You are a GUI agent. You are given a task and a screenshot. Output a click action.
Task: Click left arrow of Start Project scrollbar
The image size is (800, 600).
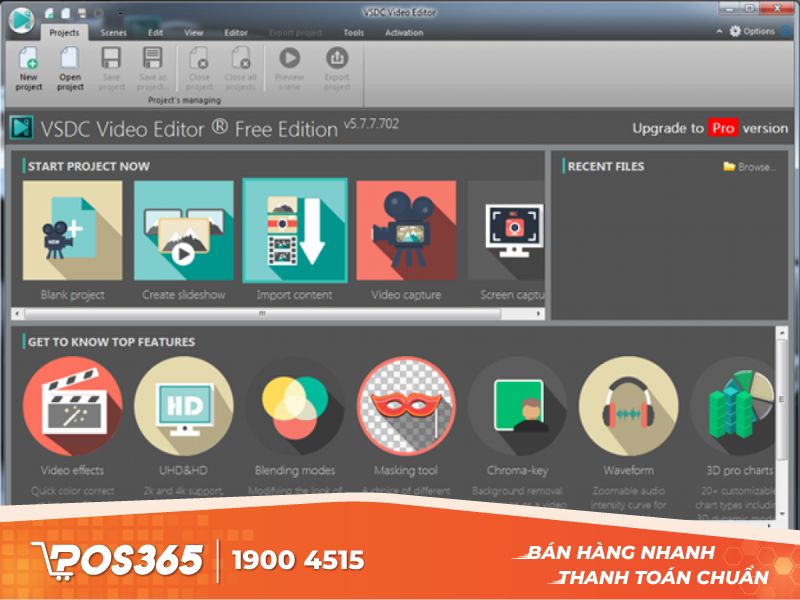click(x=17, y=314)
